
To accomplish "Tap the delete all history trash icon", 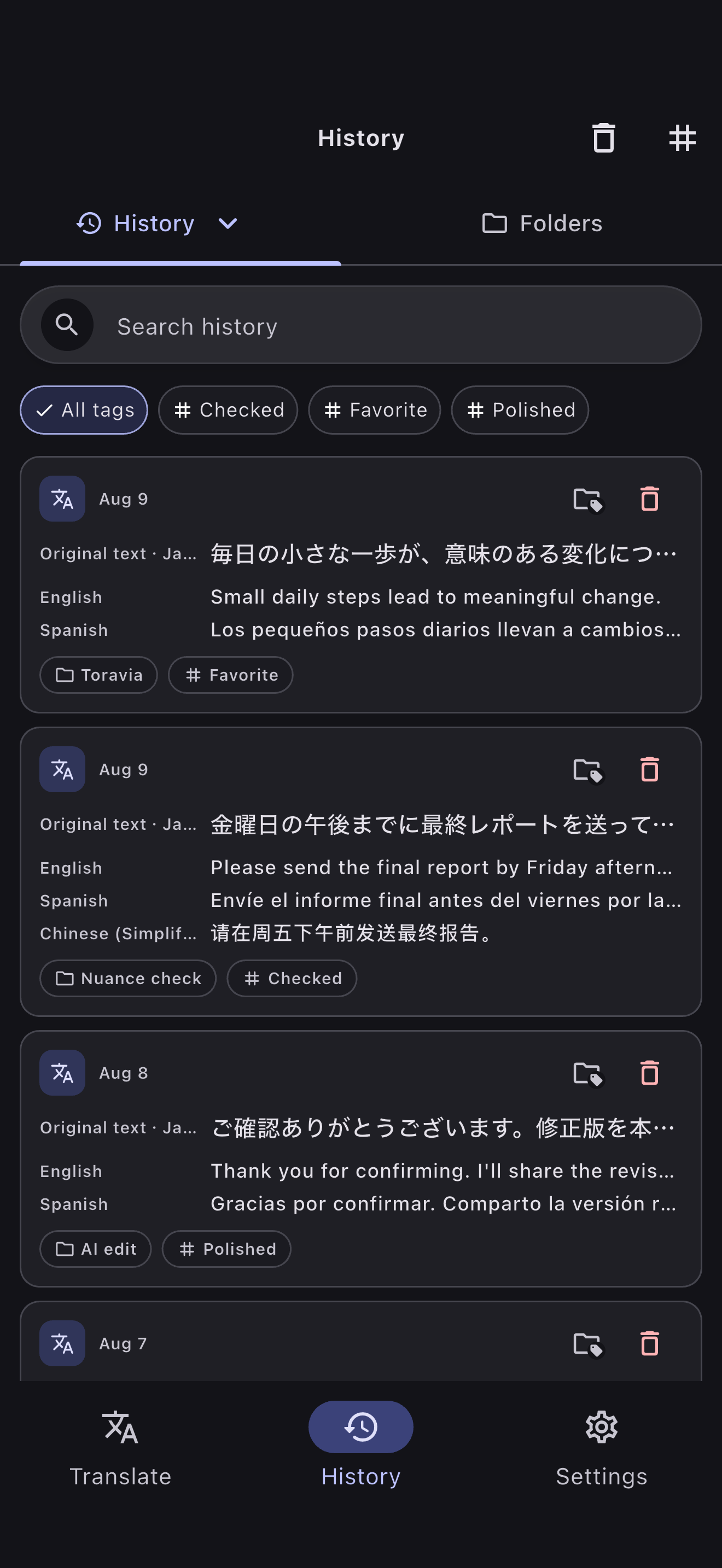I will 603,138.
